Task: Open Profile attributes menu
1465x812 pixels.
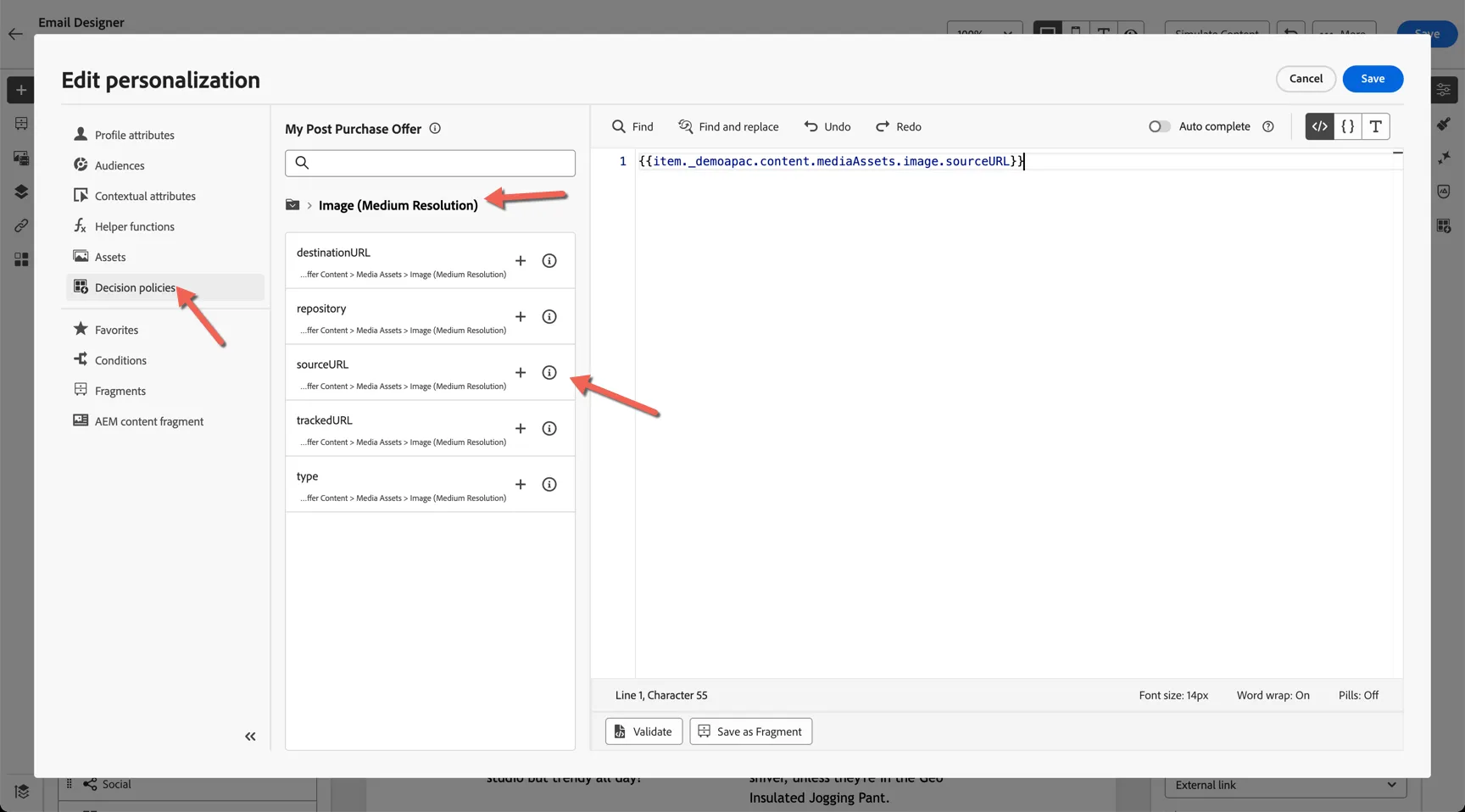Action: pos(165,135)
